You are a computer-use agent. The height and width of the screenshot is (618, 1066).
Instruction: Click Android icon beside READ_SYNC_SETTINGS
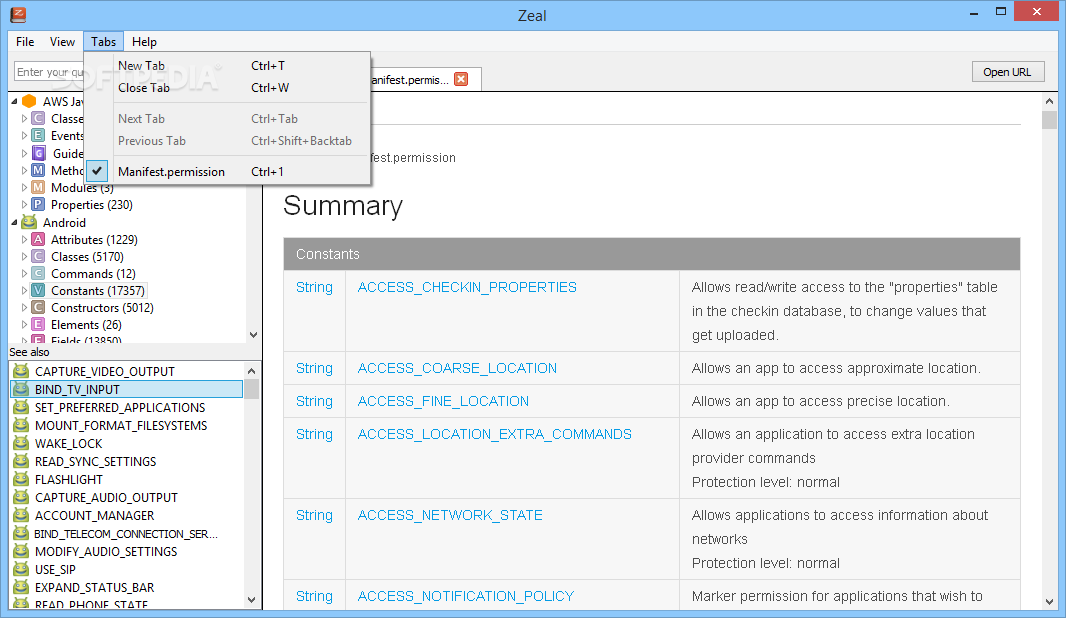(22, 461)
